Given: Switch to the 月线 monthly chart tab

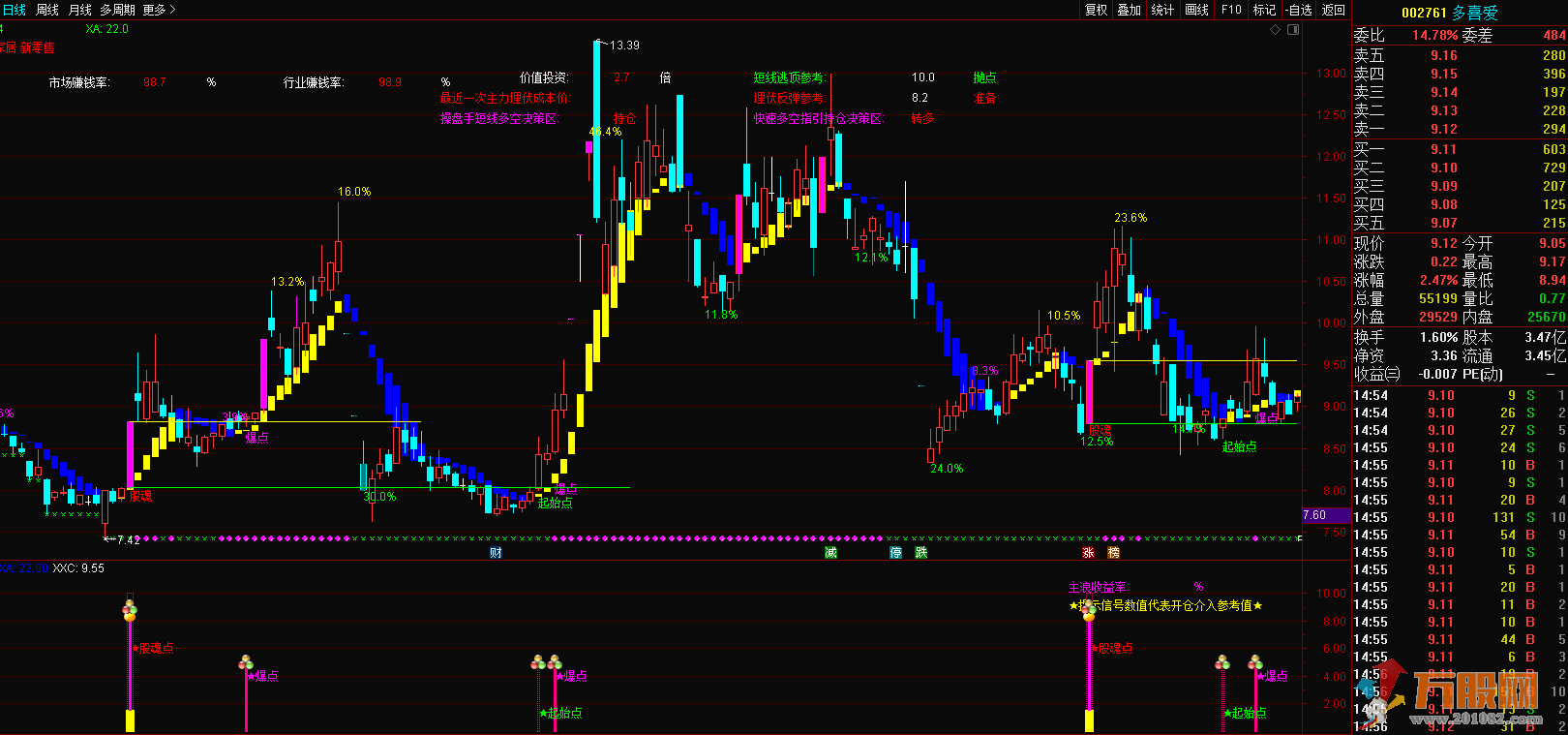Looking at the screenshot, I should (80, 10).
